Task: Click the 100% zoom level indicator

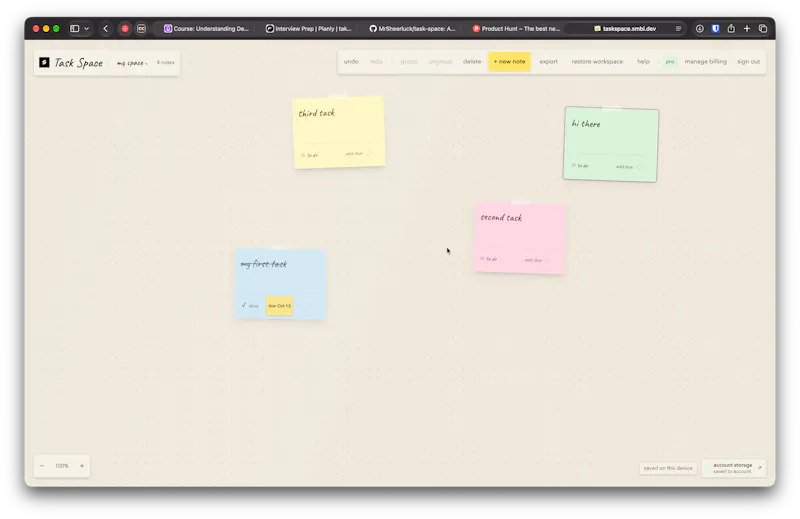Action: pyautogui.click(x=62, y=466)
